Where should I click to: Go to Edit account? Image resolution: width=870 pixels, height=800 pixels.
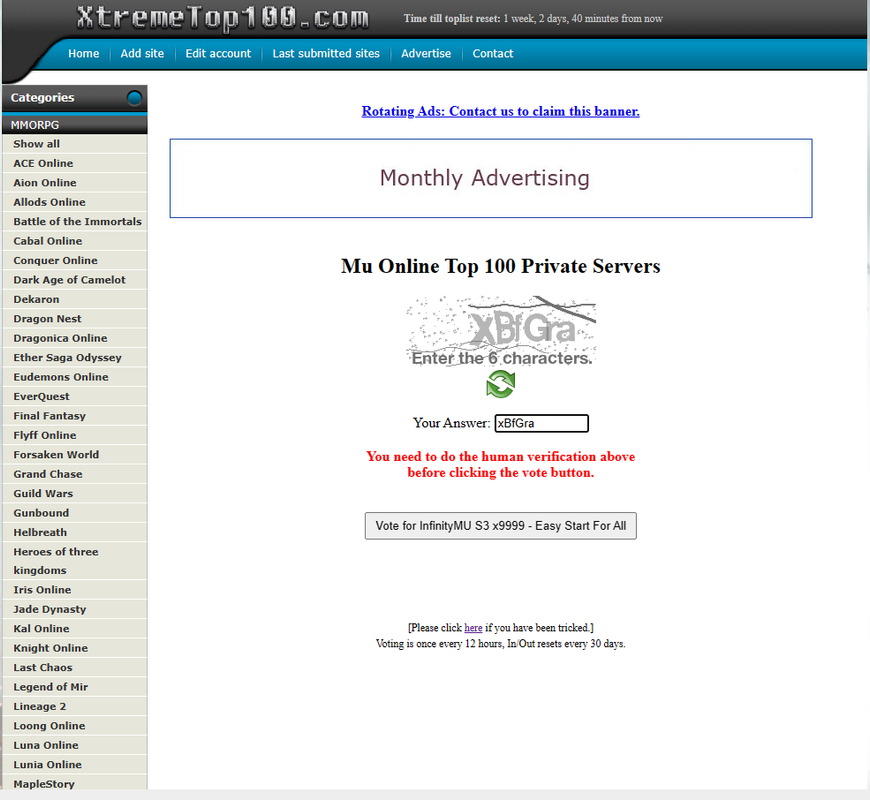point(218,54)
